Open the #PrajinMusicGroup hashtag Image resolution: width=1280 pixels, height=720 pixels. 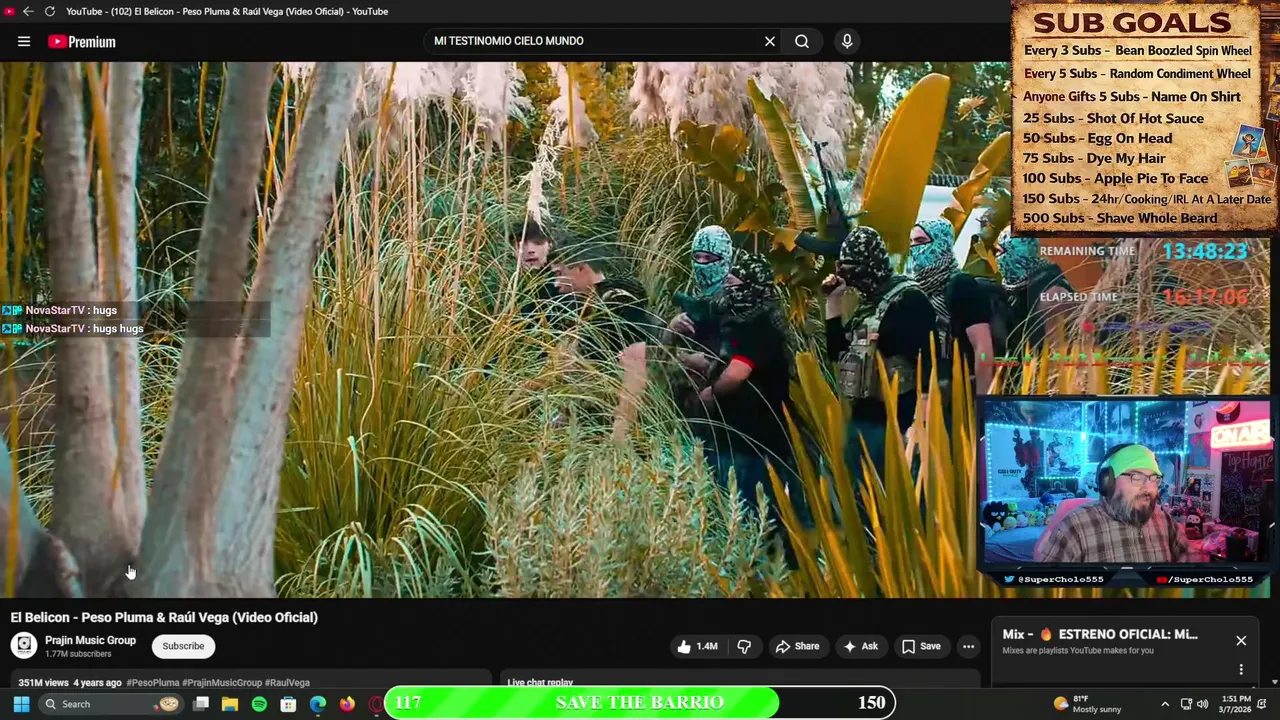point(222,683)
